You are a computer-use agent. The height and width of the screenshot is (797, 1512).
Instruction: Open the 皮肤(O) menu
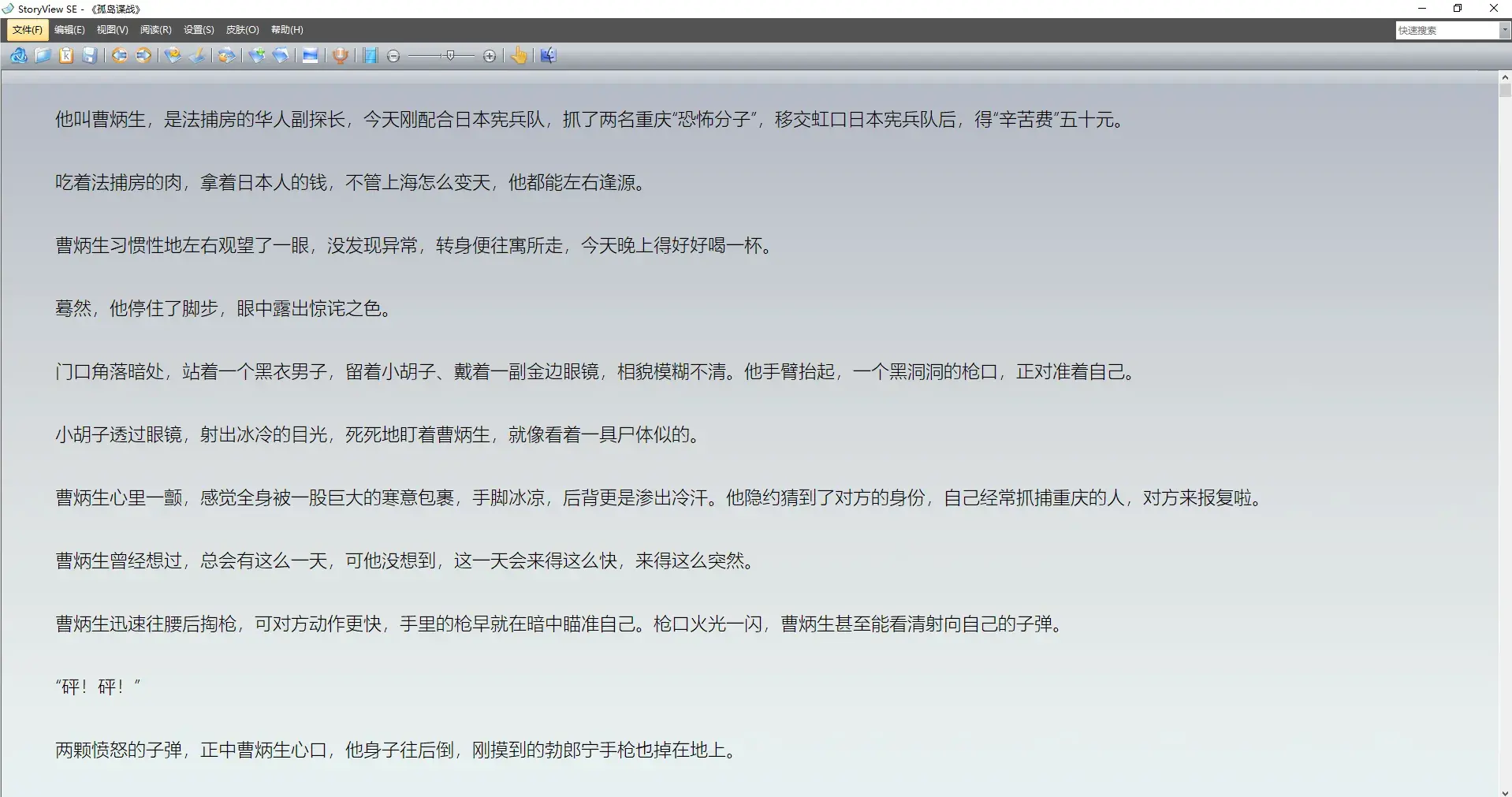(242, 30)
